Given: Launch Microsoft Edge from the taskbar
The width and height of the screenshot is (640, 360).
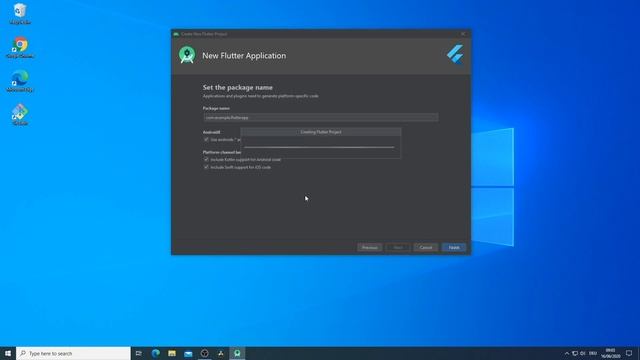Looking at the screenshot, I should point(156,353).
